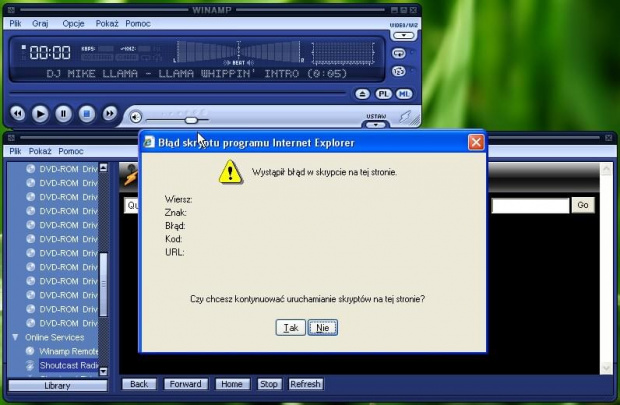Click the tree scrollbar thumb
This screenshot has height=405, width=620.
click(x=104, y=284)
